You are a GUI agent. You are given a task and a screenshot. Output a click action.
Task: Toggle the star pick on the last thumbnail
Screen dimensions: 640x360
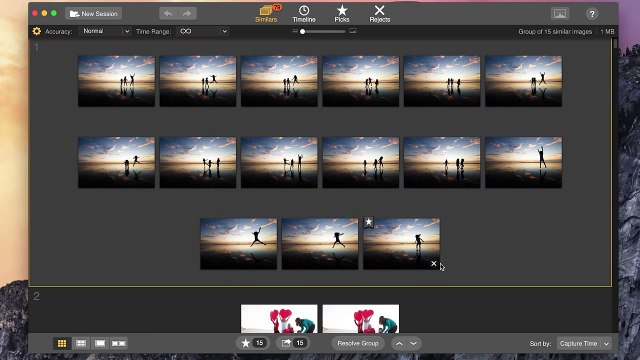(x=369, y=222)
